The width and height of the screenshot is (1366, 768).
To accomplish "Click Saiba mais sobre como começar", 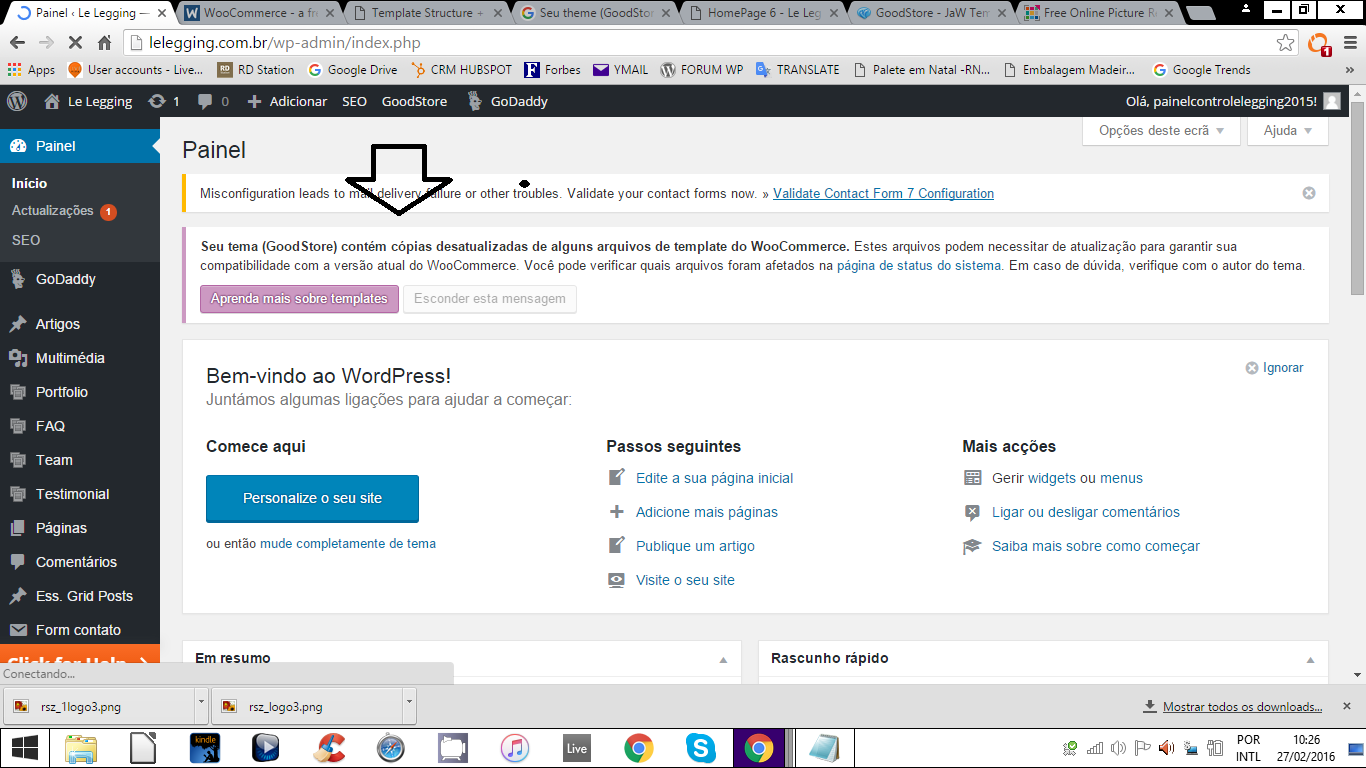I will (1095, 546).
